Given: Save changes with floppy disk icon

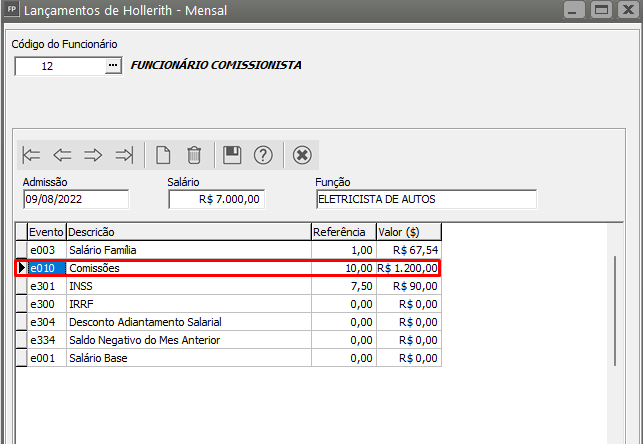Looking at the screenshot, I should click(232, 155).
